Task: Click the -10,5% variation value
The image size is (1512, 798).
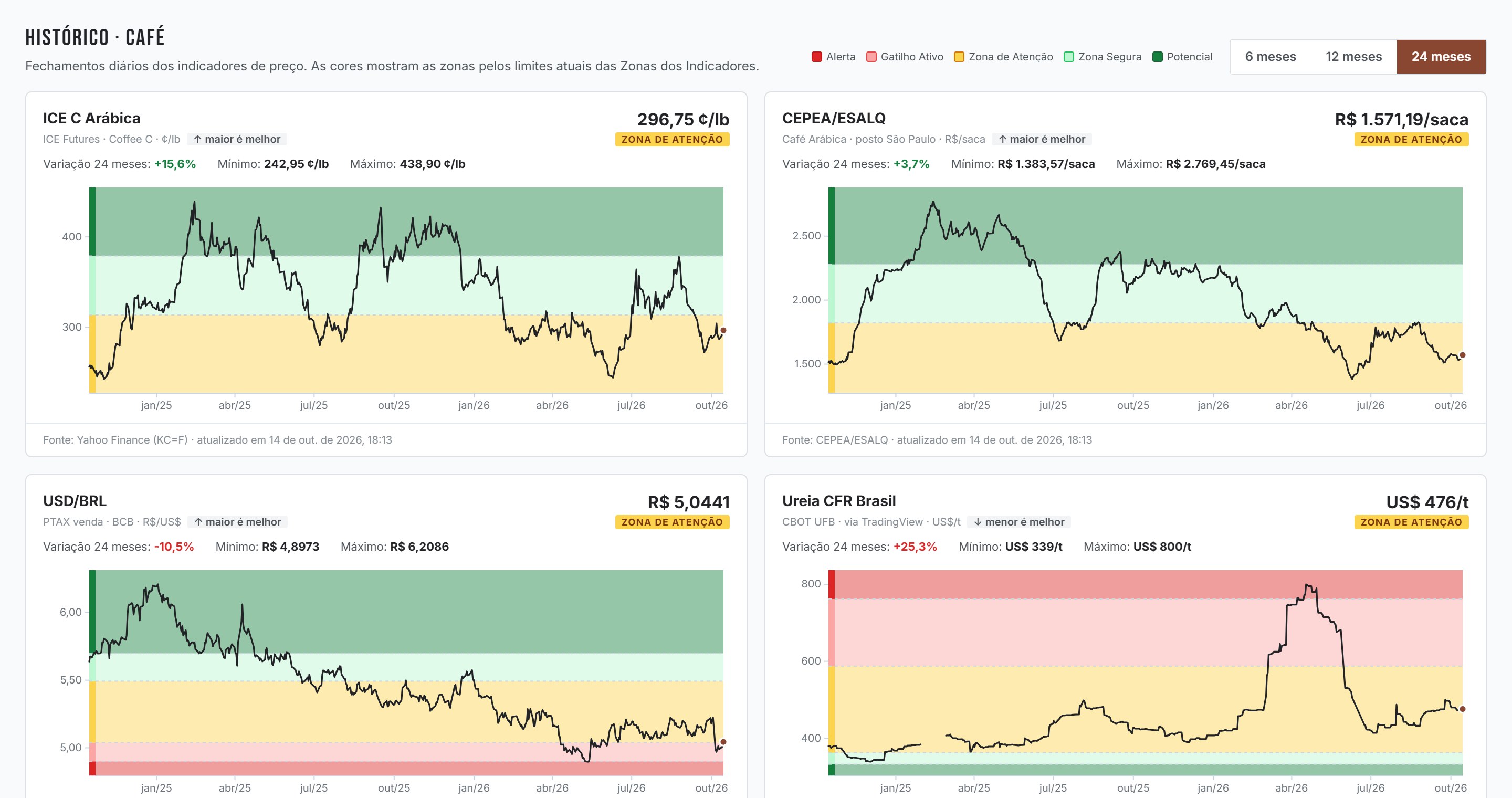Action: pos(174,547)
